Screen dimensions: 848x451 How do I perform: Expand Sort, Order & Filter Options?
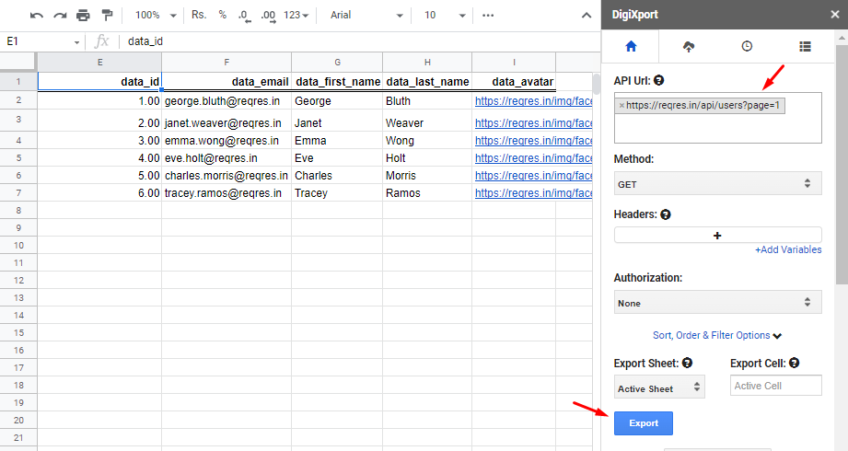(717, 335)
